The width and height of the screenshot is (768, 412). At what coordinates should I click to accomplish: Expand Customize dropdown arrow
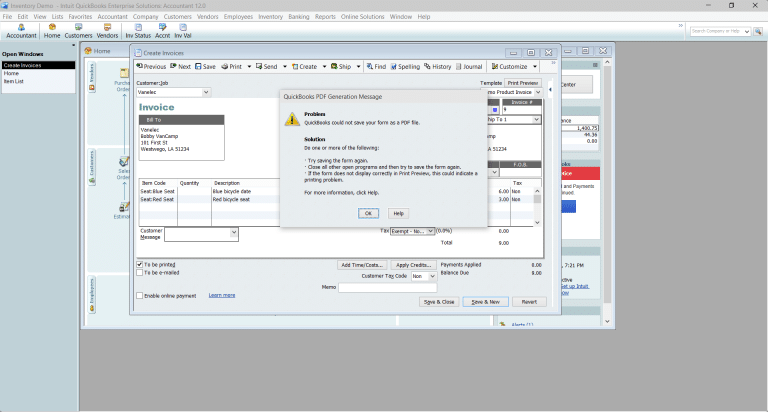pyautogui.click(x=535, y=67)
